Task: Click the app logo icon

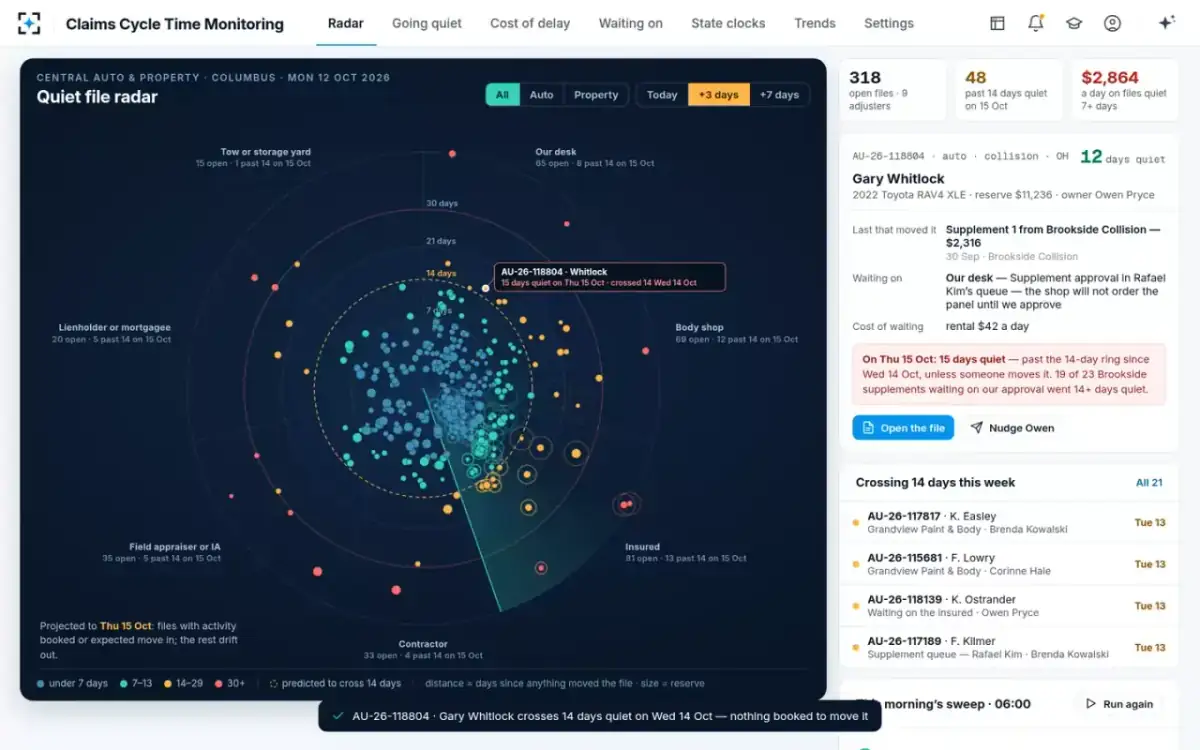Action: [30, 23]
